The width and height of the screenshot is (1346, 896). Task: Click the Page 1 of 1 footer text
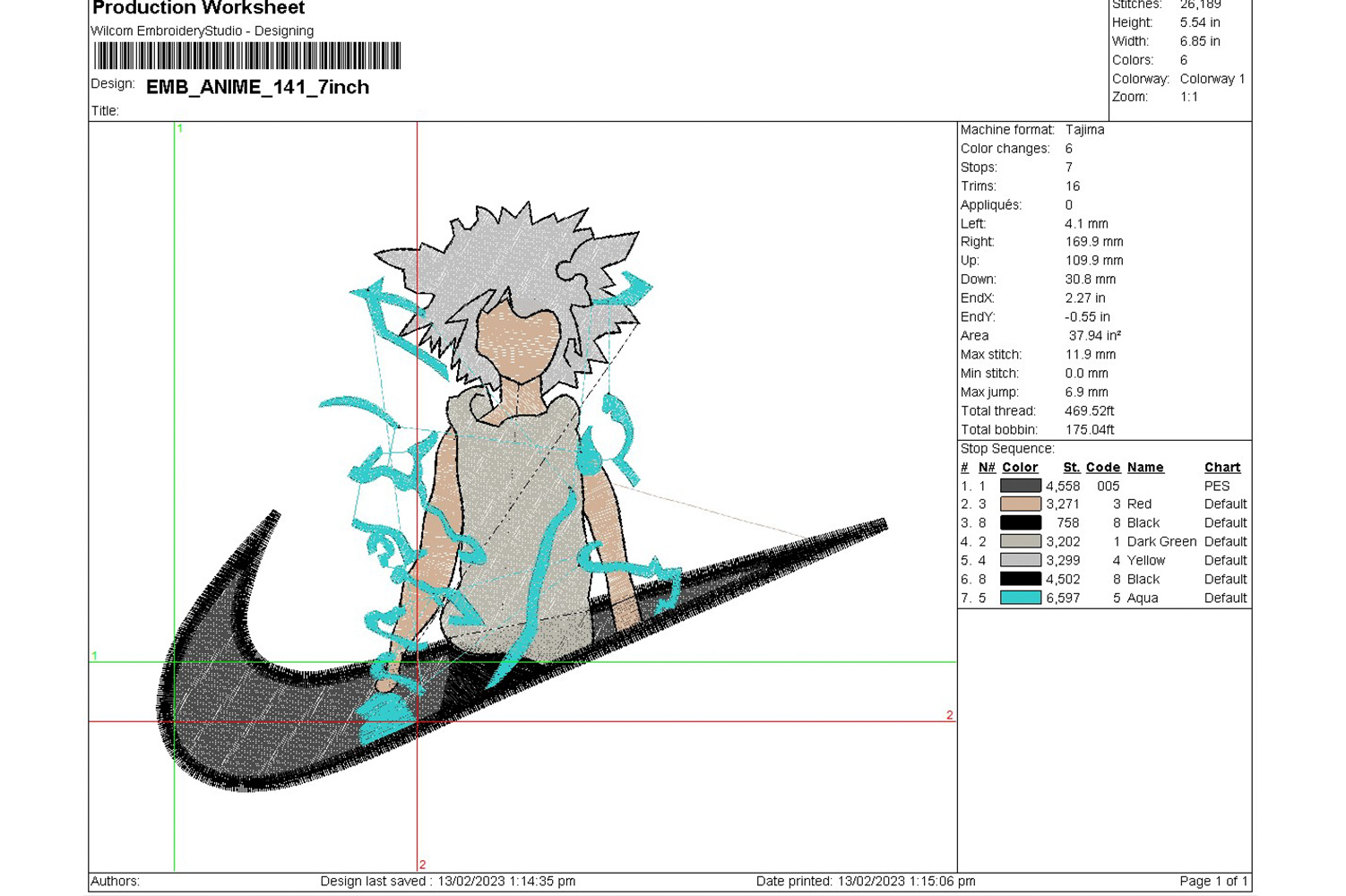click(1212, 882)
